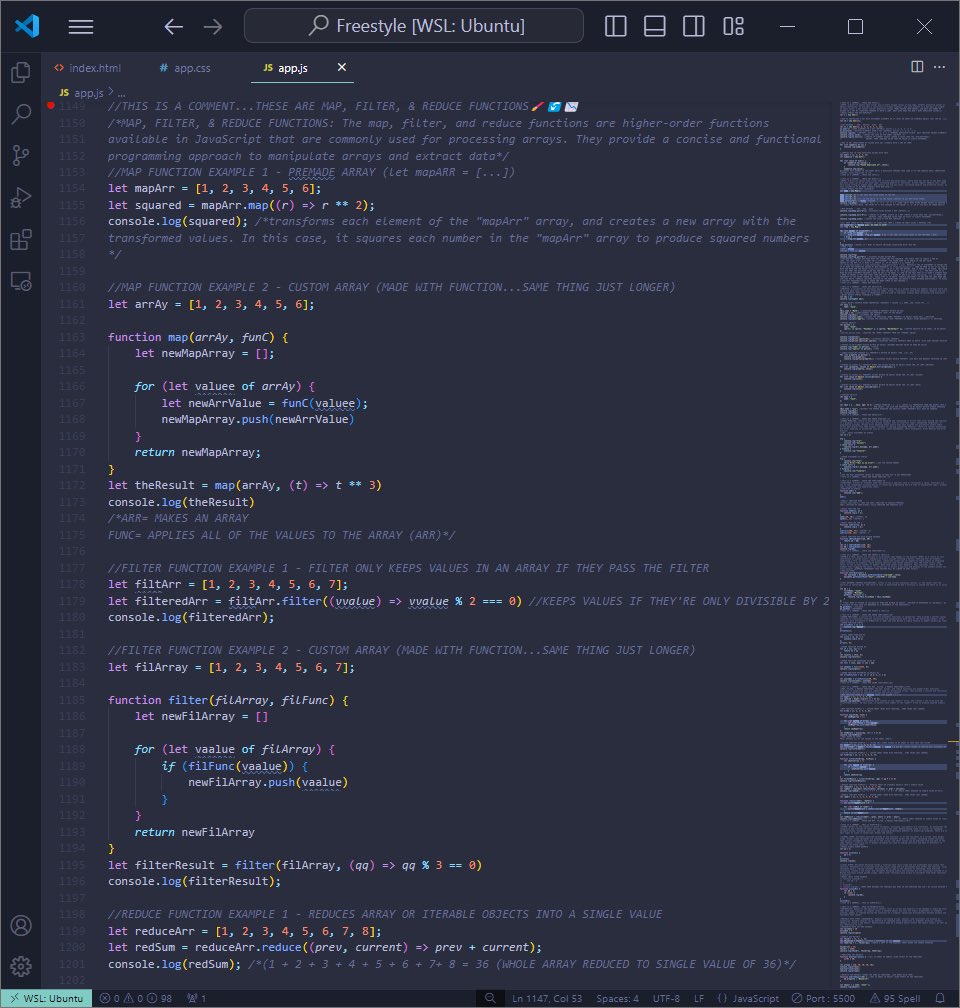
Task: Click 'filterResult' on line 1195
Action: (x=175, y=865)
